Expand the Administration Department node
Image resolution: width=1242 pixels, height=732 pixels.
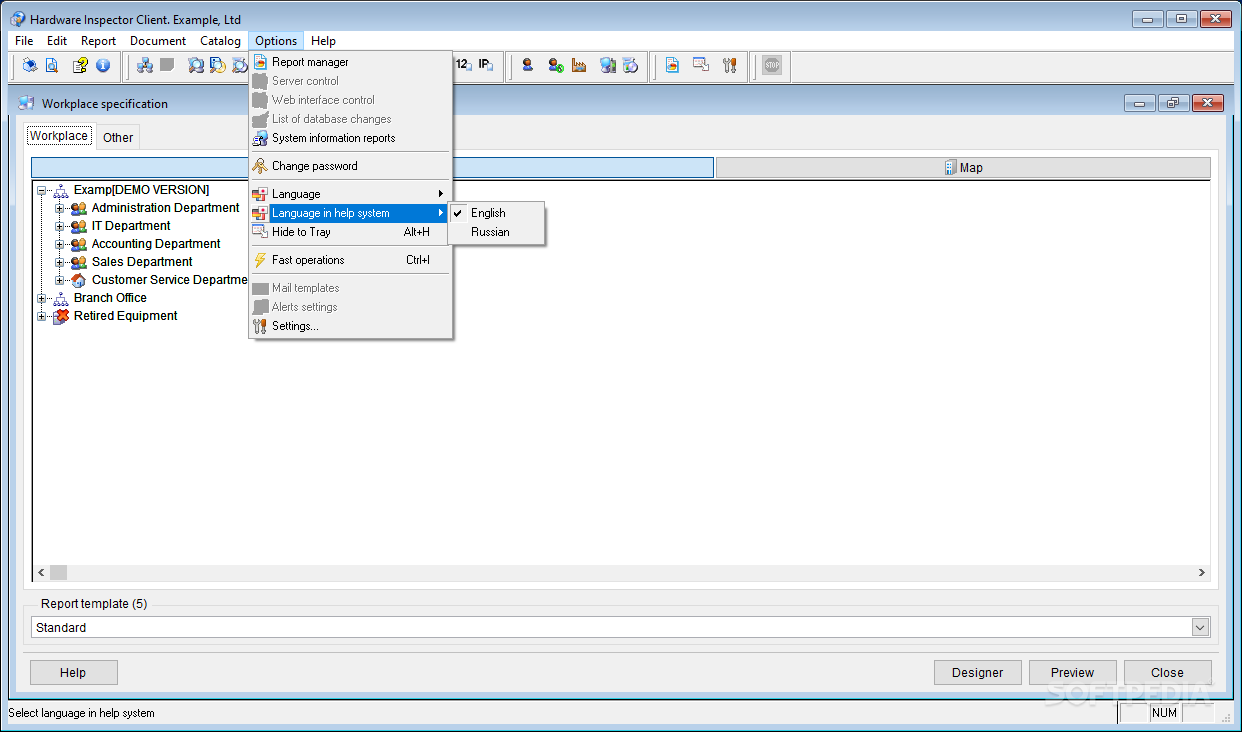(60, 208)
